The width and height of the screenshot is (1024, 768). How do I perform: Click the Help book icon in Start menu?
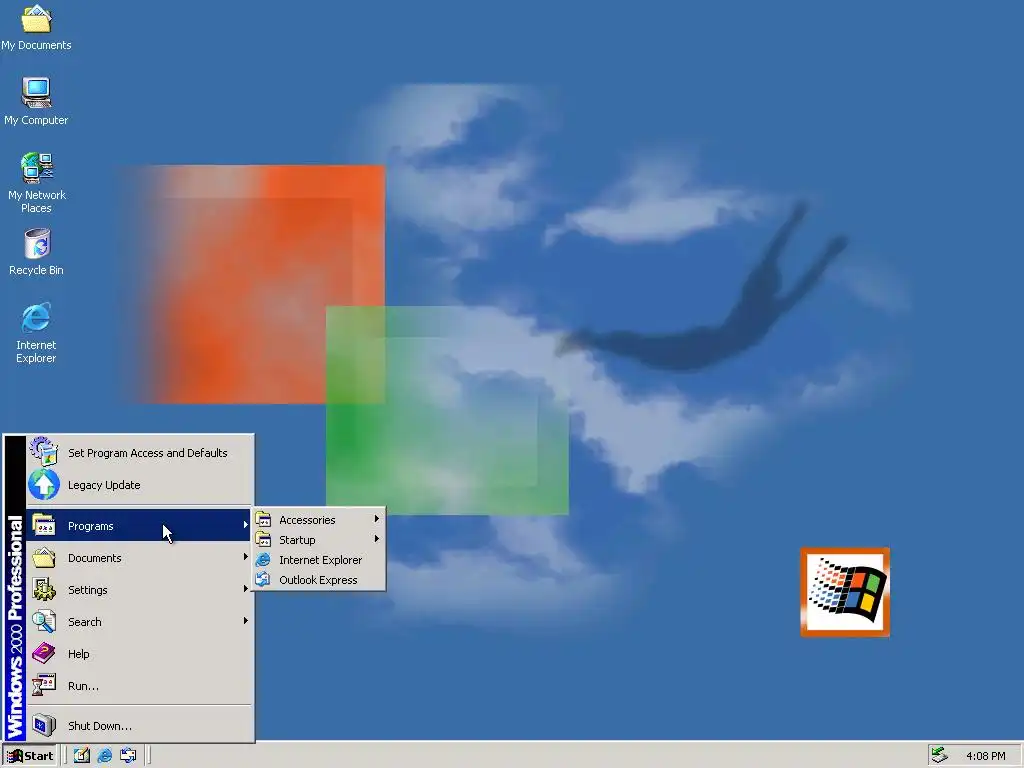coord(44,653)
